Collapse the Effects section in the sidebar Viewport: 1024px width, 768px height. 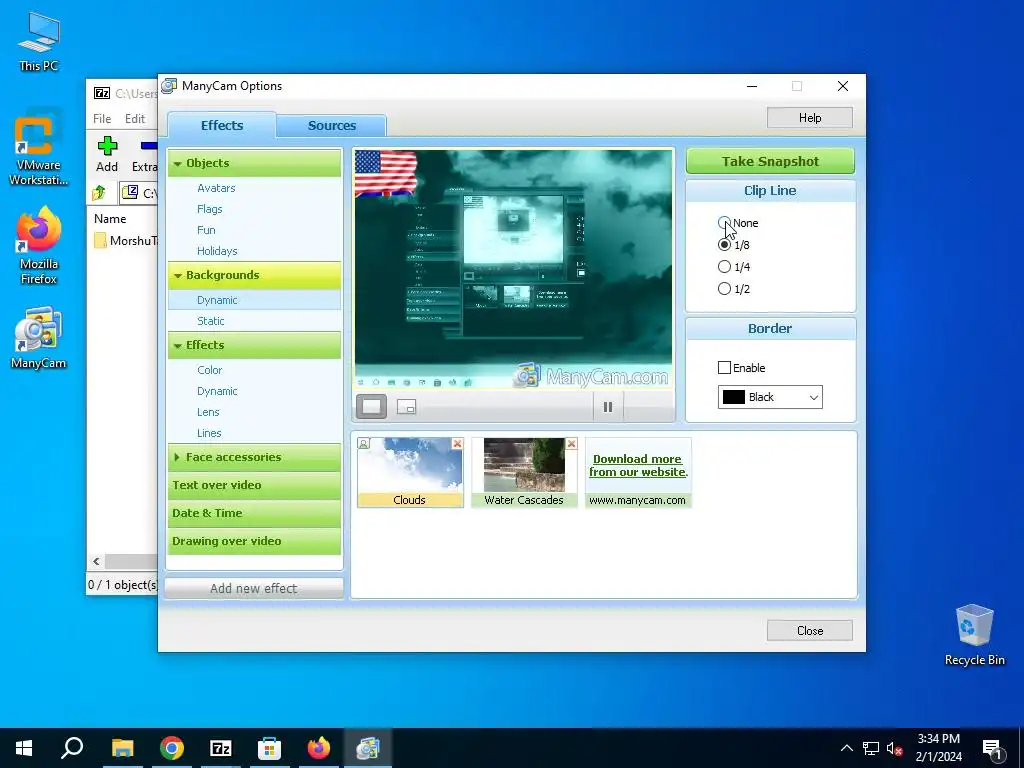click(255, 345)
